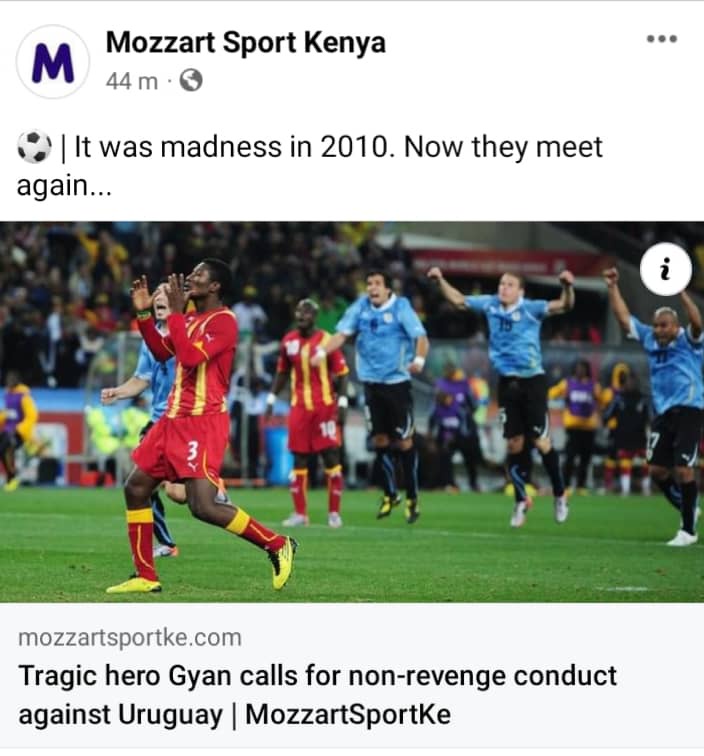704x756 pixels.
Task: Open the three-dot post options menu
Action: pos(662,39)
